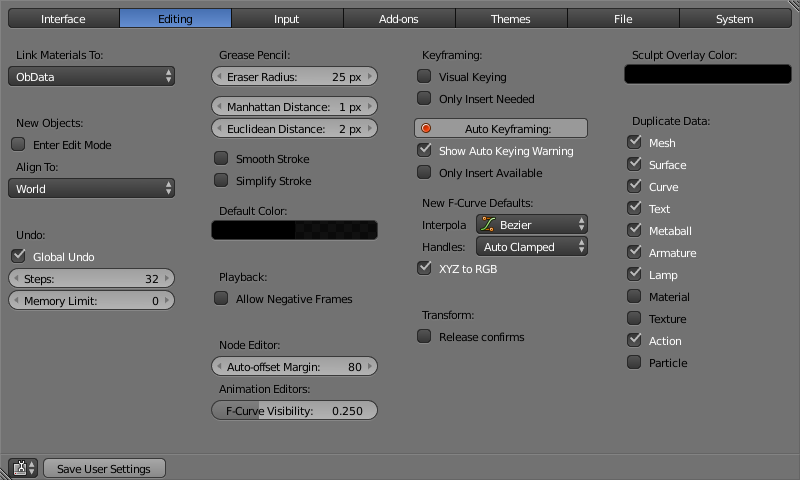Open the Add-ons tab

pyautogui.click(x=399, y=19)
